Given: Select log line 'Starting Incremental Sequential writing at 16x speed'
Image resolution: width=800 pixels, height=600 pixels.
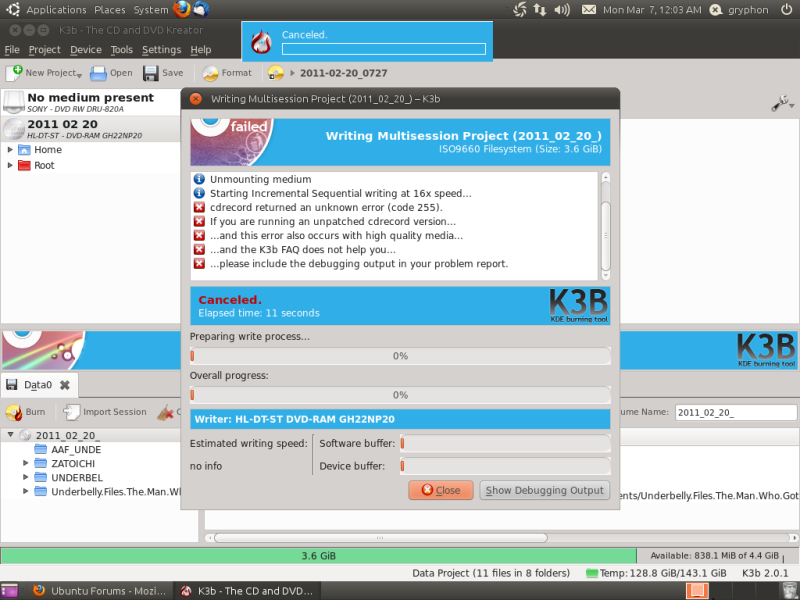Looking at the screenshot, I should click(341, 193).
